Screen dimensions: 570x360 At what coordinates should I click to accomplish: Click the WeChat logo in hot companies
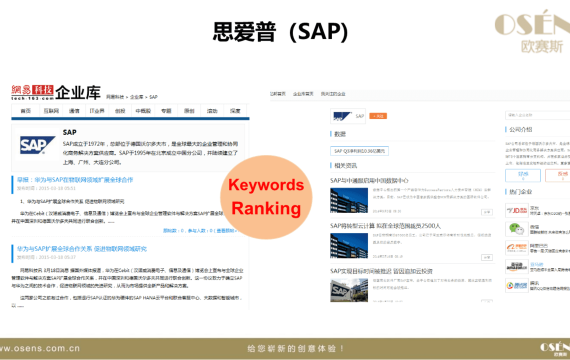click(x=517, y=229)
